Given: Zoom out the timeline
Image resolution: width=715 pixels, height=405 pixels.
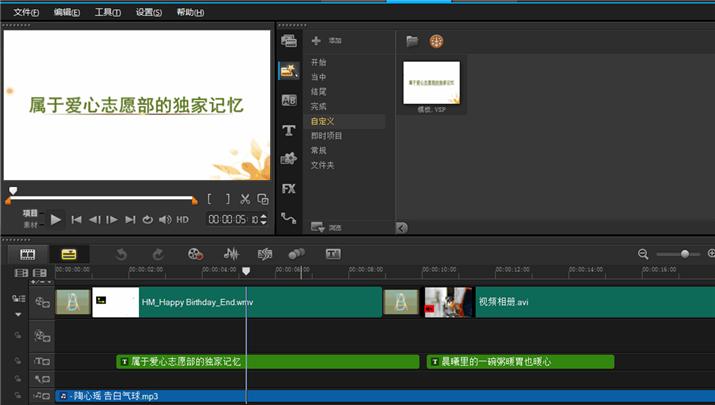Looking at the screenshot, I should pos(643,254).
